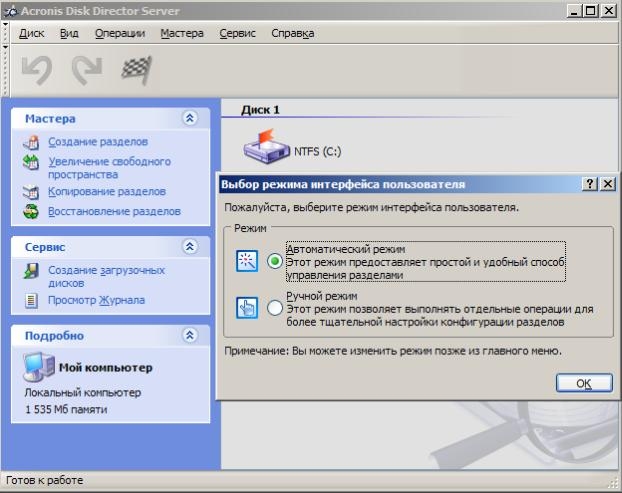This screenshot has width=622, height=493.
Task: Click the Примечание note text
Action: [393, 351]
